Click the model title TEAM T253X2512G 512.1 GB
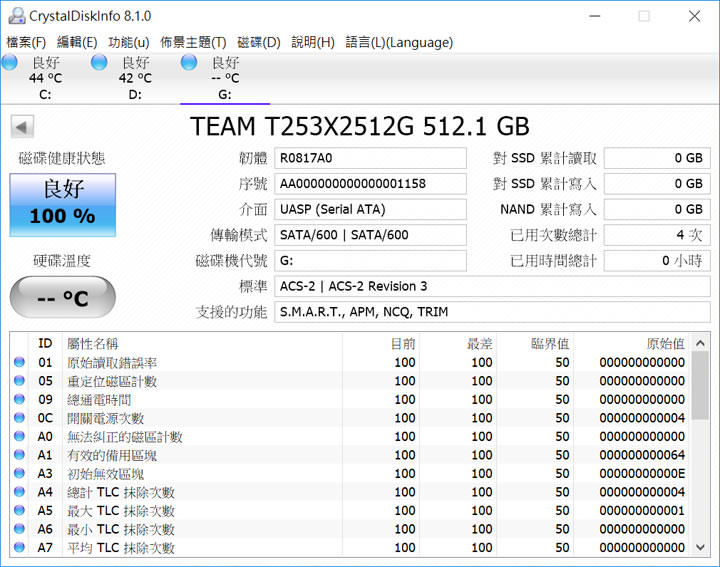This screenshot has width=720, height=567. (x=360, y=126)
